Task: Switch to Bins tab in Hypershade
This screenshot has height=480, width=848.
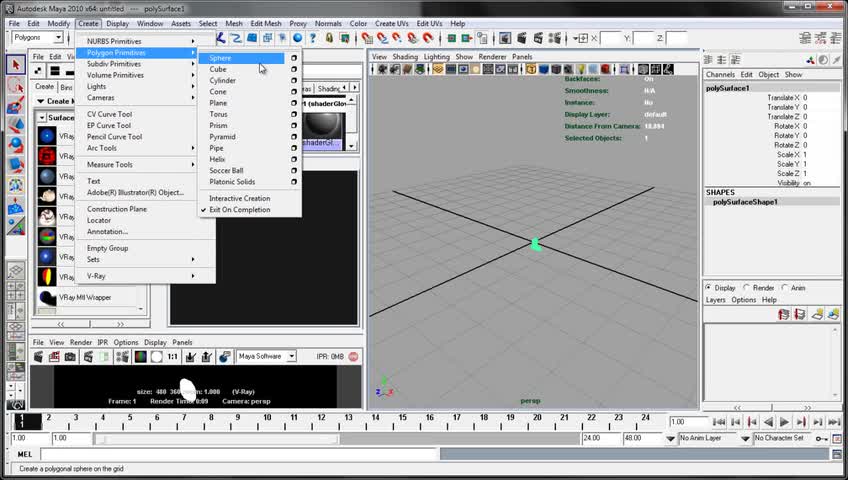Action: point(66,87)
